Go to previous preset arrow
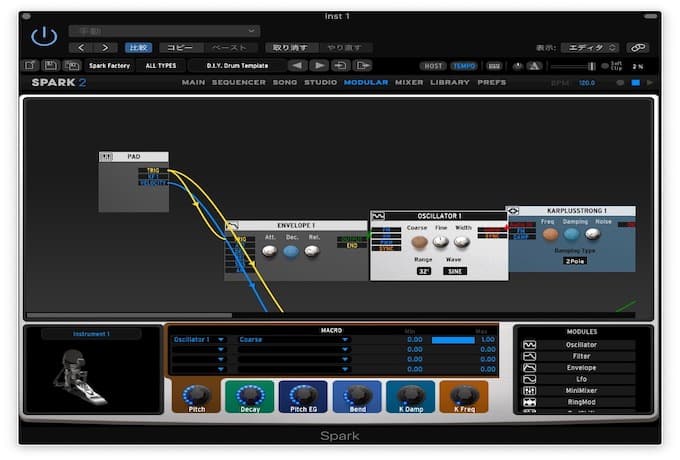 [81, 48]
